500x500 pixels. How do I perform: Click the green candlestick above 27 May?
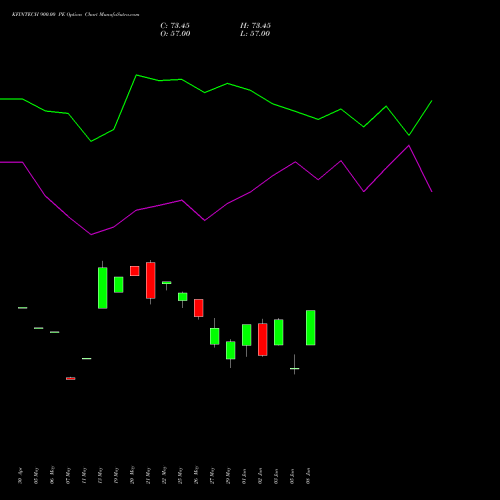pos(215,336)
